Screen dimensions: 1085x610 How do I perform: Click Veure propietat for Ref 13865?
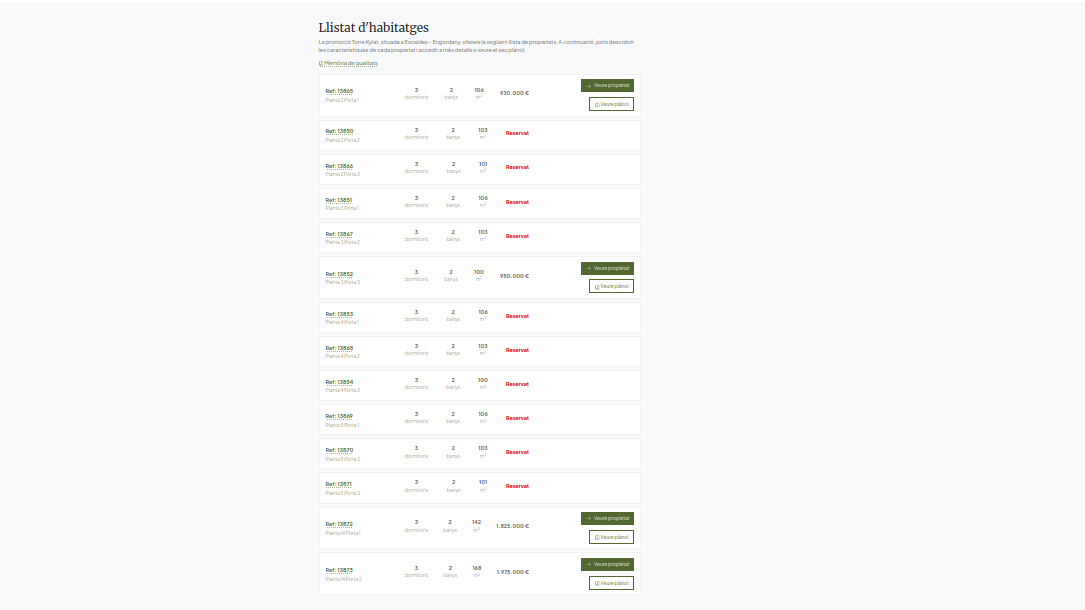pos(607,86)
